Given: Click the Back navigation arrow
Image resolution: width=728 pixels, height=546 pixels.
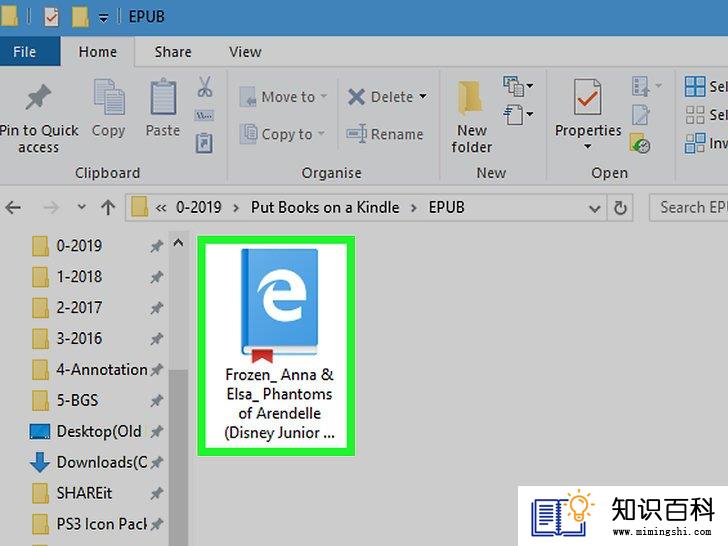Looking at the screenshot, I should pyautogui.click(x=13, y=207).
